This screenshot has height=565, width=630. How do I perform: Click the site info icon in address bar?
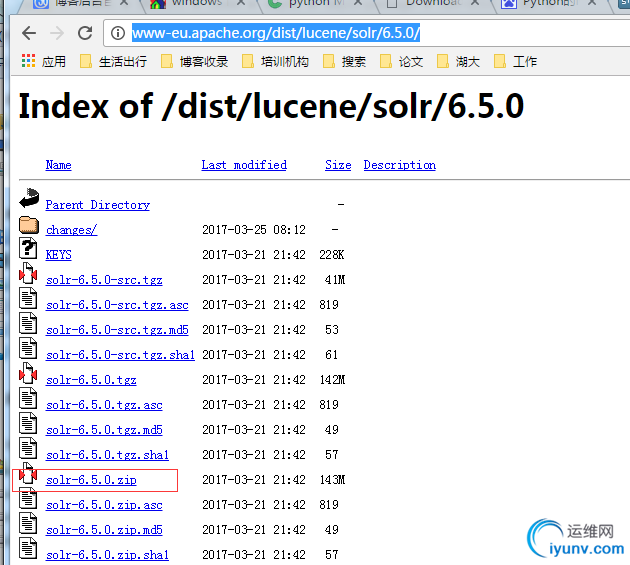tap(118, 33)
